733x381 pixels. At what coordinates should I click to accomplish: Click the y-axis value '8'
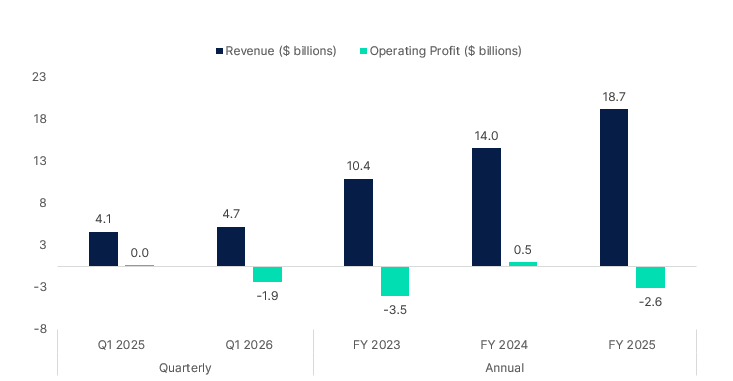point(43,203)
